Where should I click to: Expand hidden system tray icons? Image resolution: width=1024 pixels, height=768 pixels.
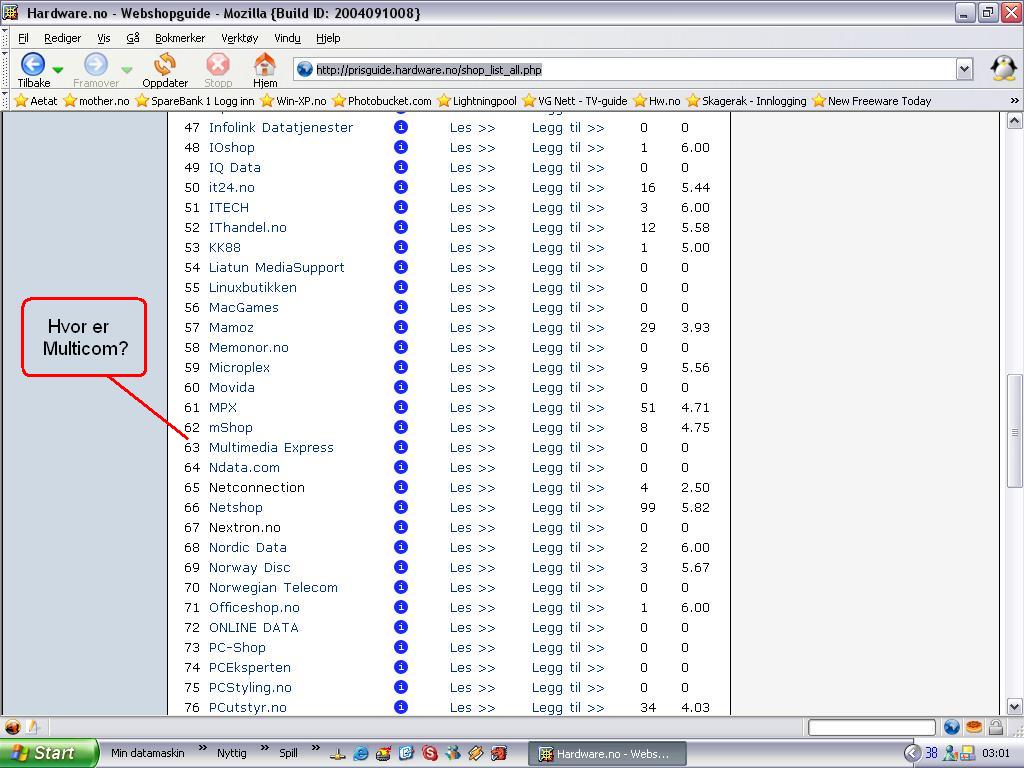point(912,754)
